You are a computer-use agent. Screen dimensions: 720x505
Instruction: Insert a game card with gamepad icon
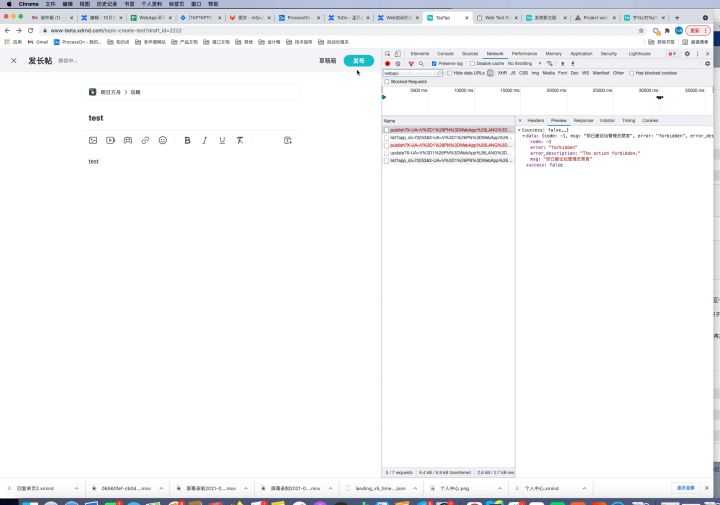click(x=128, y=140)
